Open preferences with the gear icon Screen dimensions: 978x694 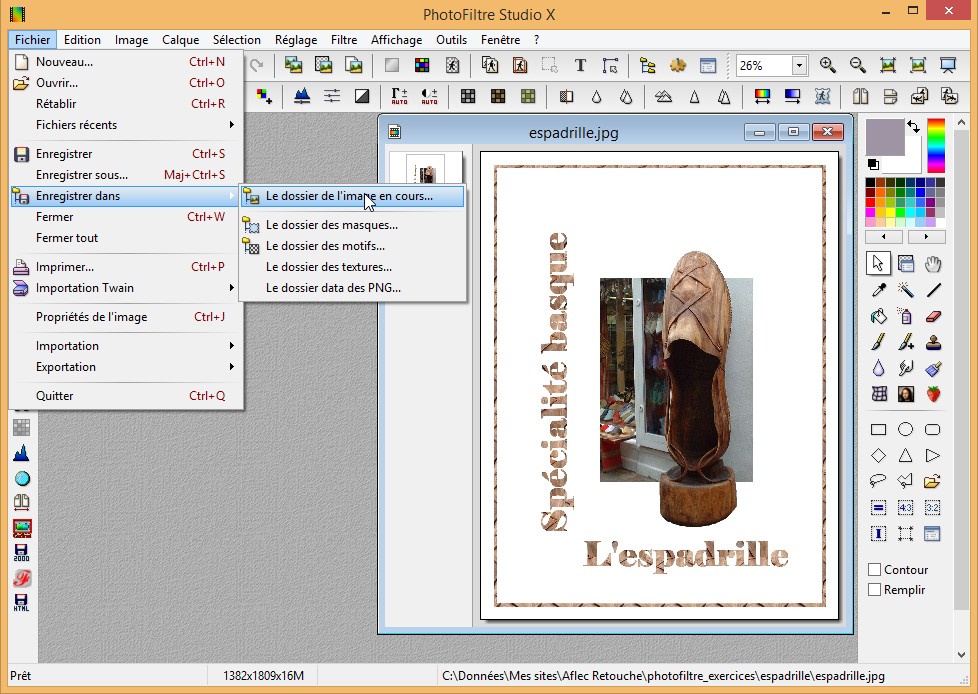click(x=678, y=65)
